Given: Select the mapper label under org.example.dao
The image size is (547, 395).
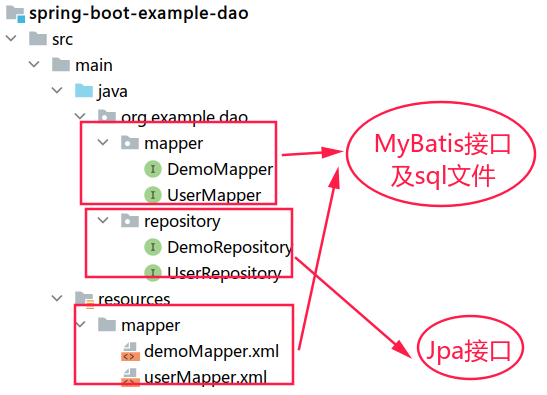Looking at the screenshot, I should click(x=174, y=144).
